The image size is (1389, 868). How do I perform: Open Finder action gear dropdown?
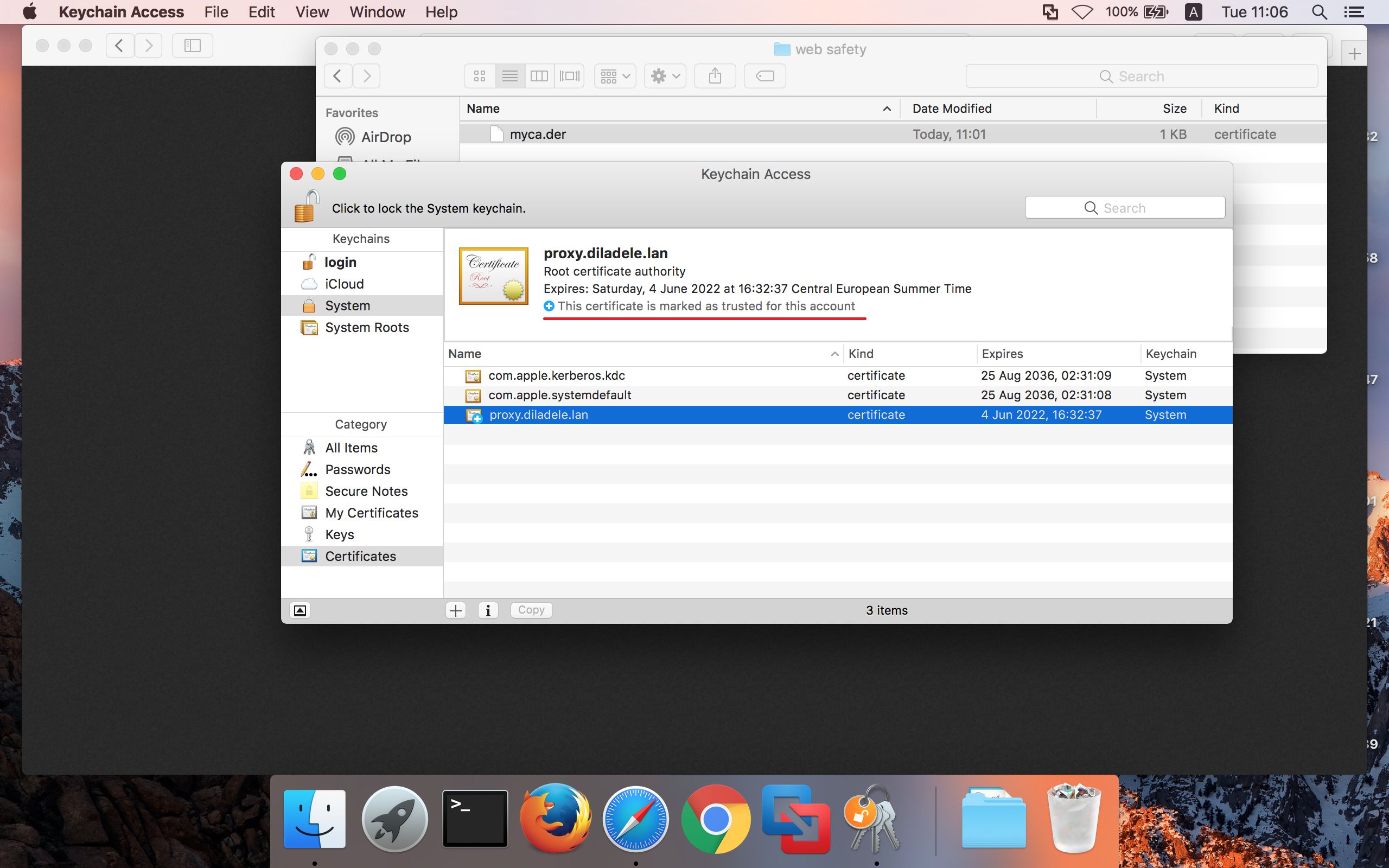coord(665,76)
